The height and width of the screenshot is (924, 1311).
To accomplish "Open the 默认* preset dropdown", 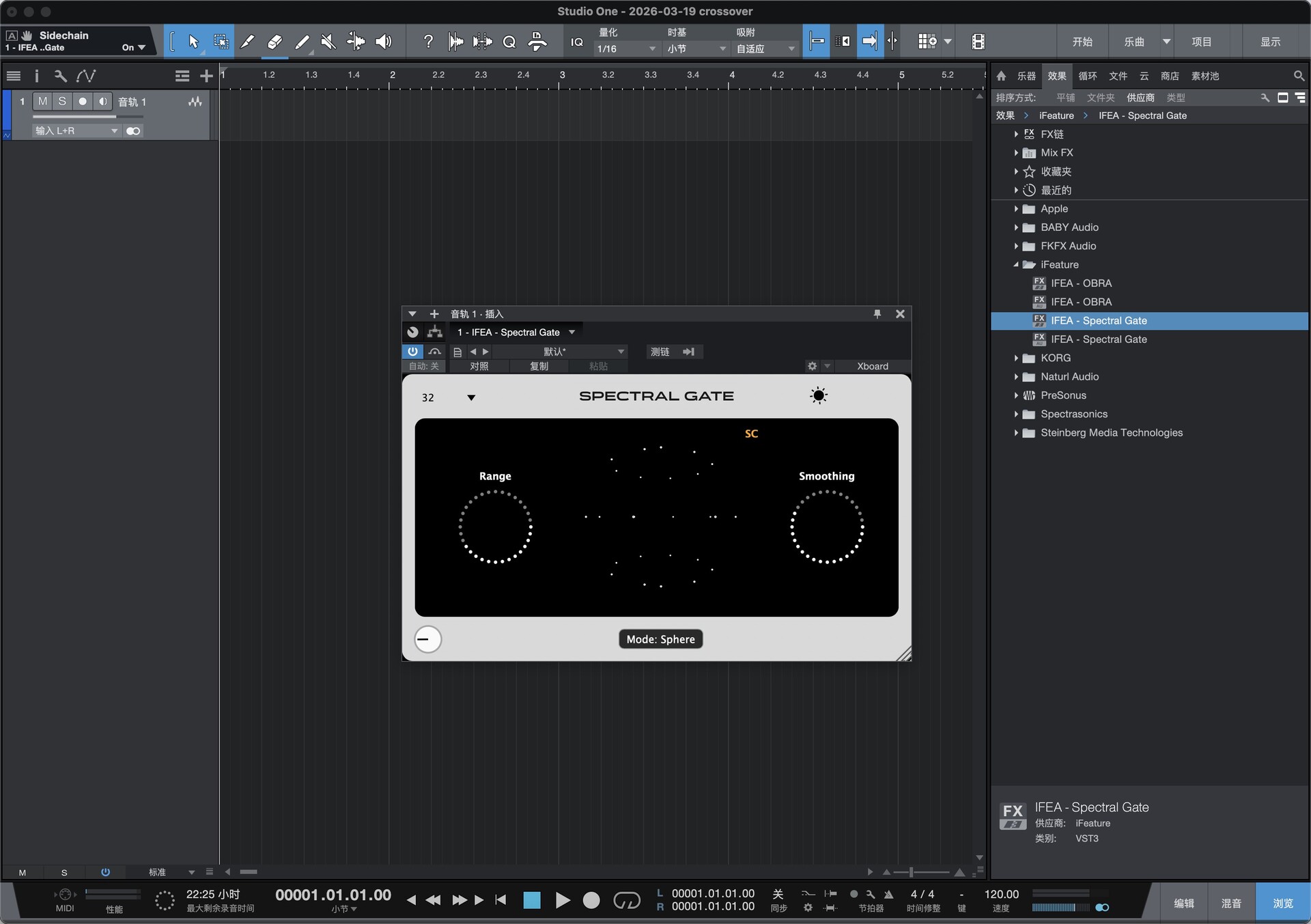I will tap(561, 351).
